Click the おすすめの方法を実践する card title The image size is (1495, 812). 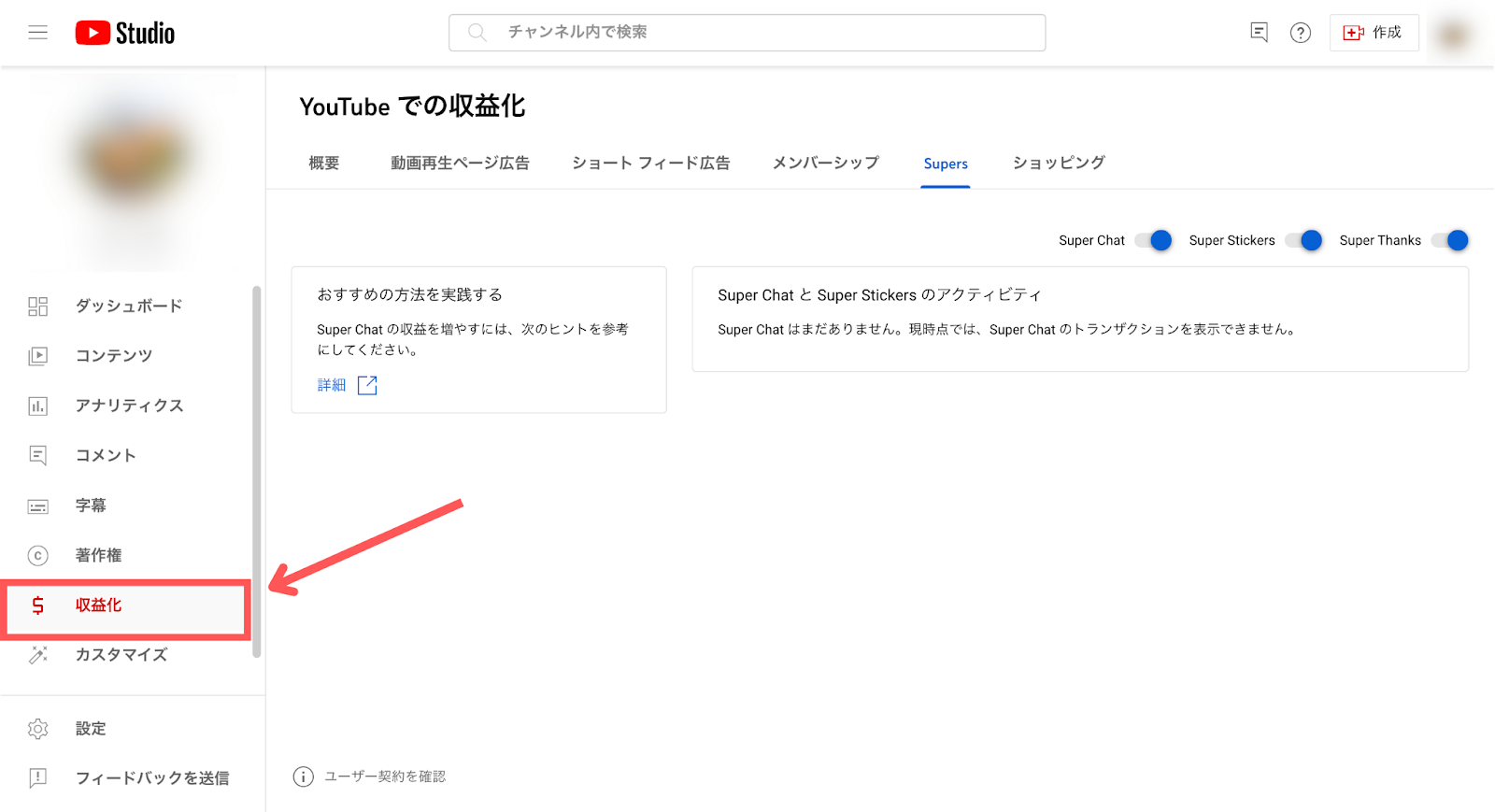point(410,295)
